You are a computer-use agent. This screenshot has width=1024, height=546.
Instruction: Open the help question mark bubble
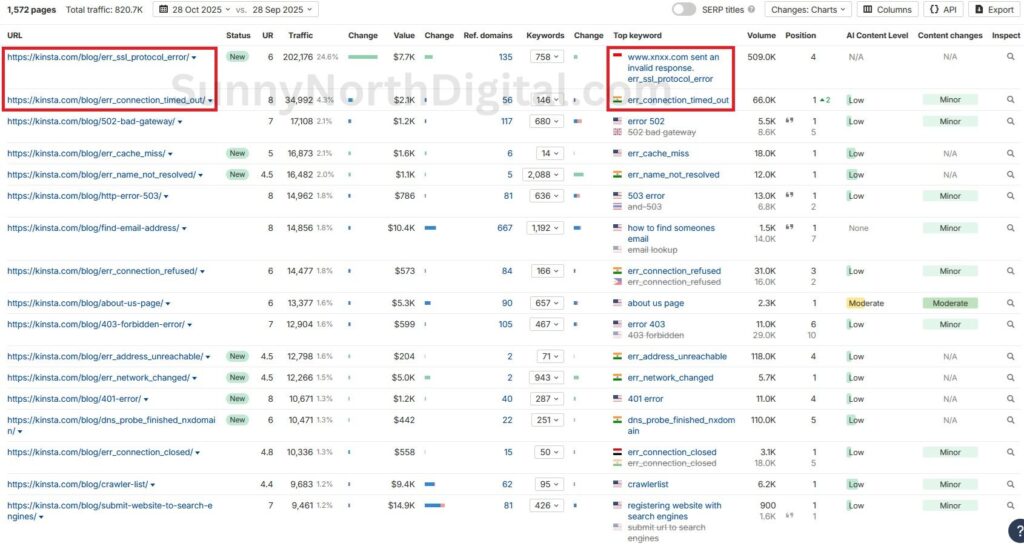point(1017,530)
